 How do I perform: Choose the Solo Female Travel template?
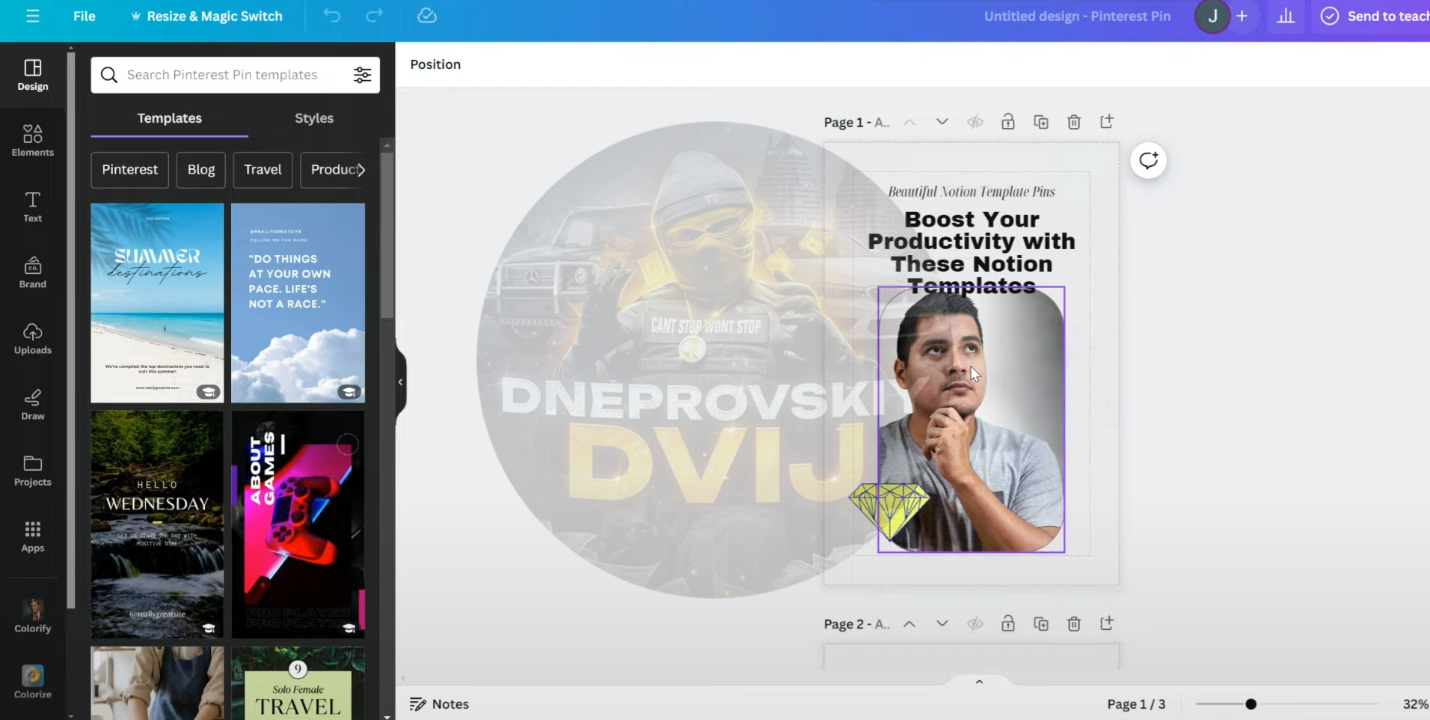[298, 682]
